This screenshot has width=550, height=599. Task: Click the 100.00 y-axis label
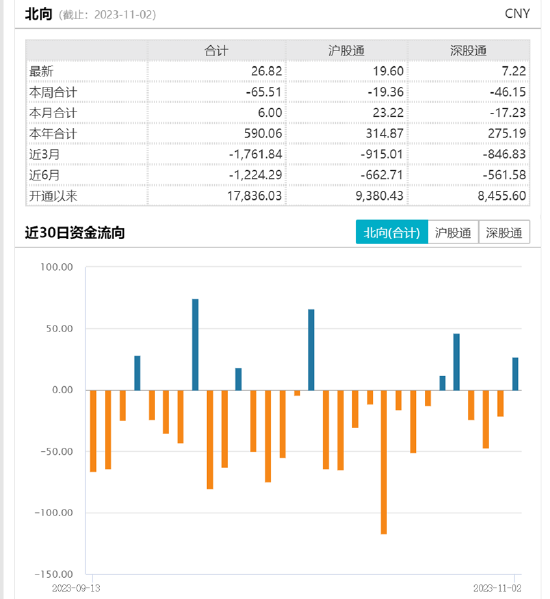(x=57, y=267)
